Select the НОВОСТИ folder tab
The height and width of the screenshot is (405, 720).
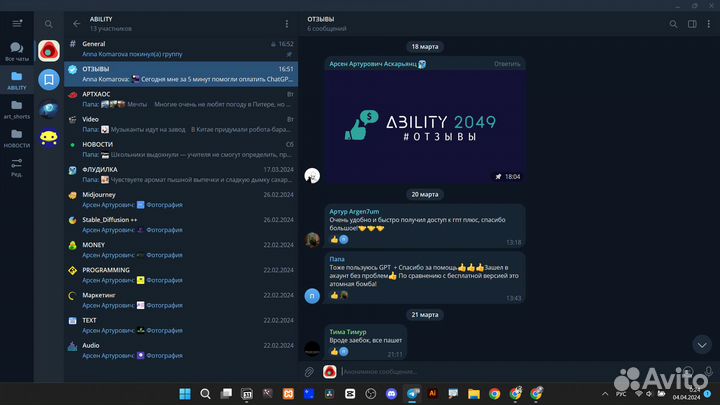click(x=17, y=138)
